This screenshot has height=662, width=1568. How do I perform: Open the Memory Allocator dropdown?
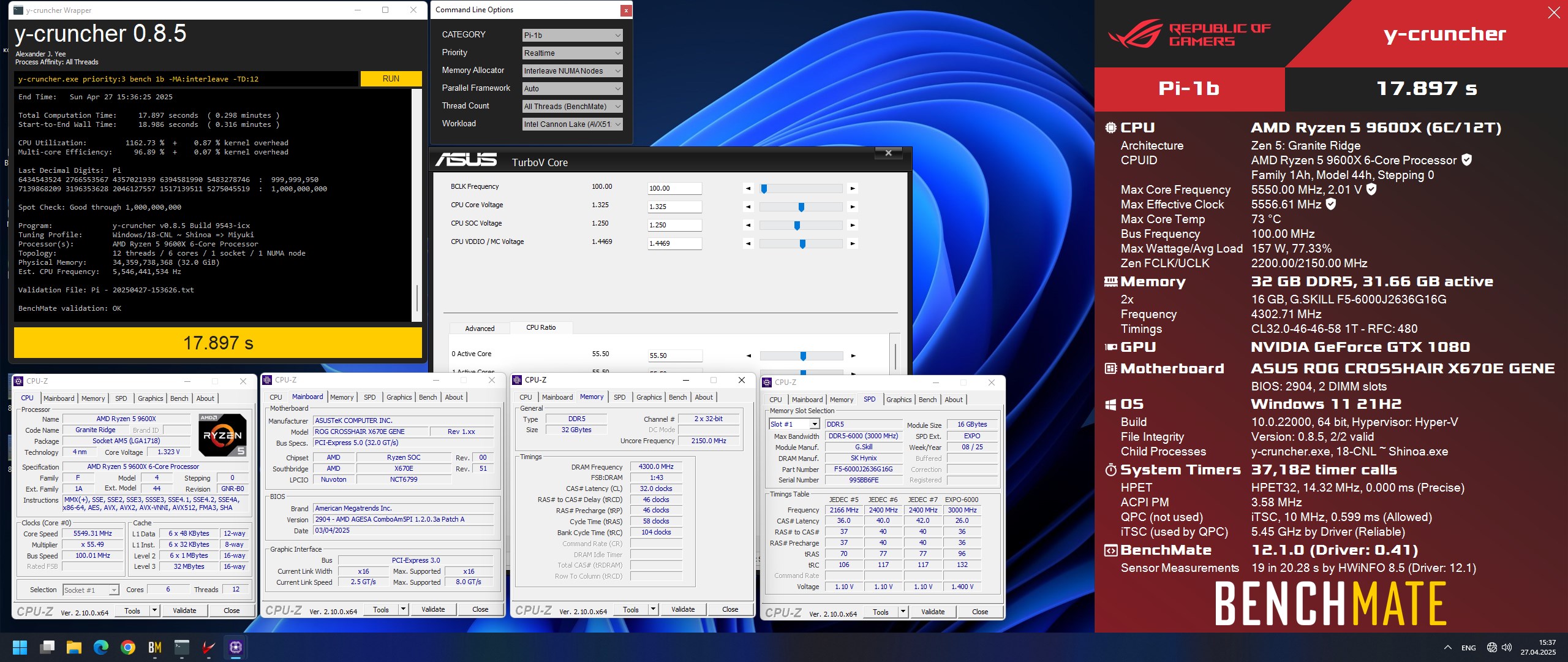click(572, 71)
